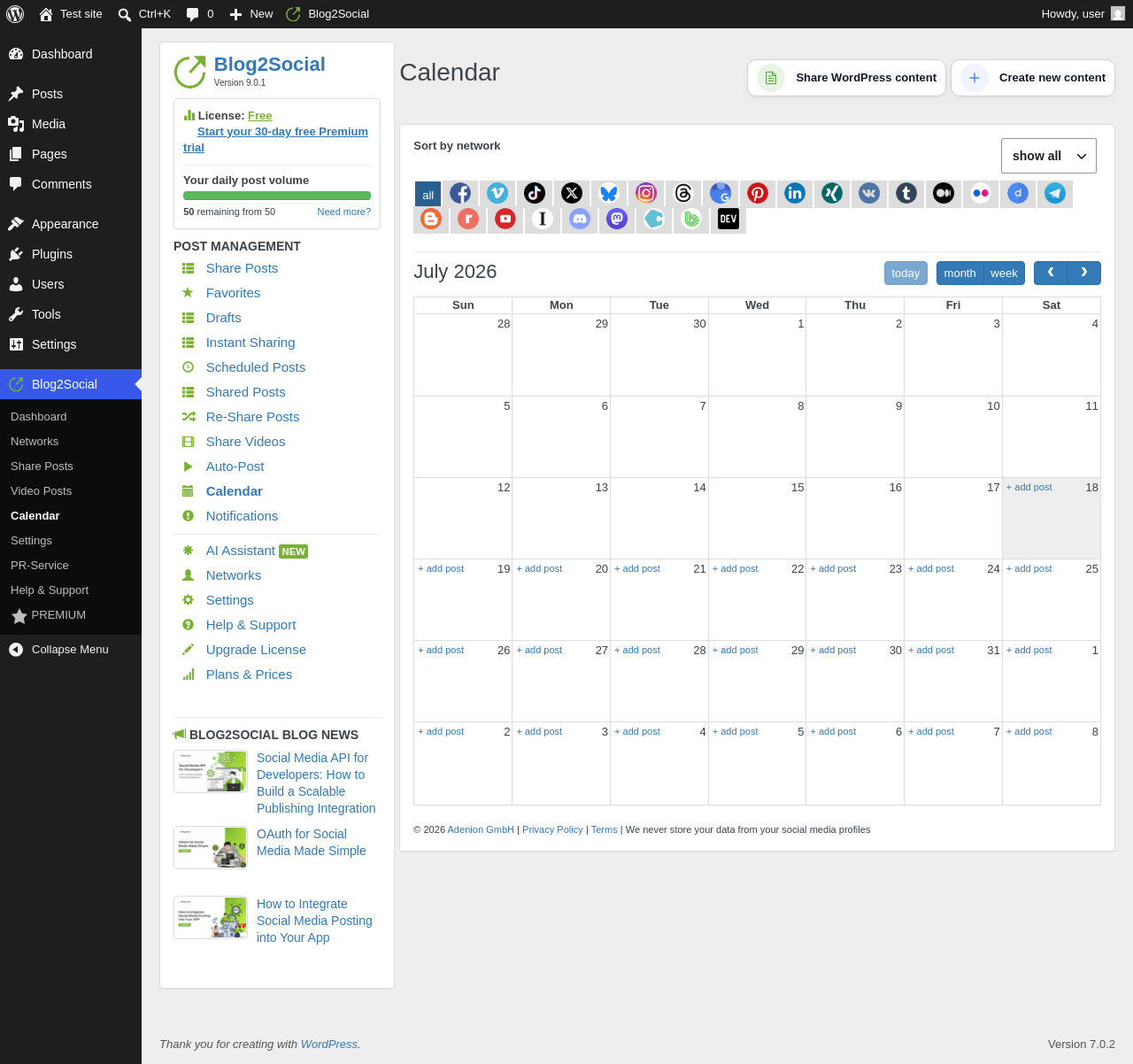Add a post on July 31
Image resolution: width=1133 pixels, height=1064 pixels.
pyautogui.click(x=931, y=651)
